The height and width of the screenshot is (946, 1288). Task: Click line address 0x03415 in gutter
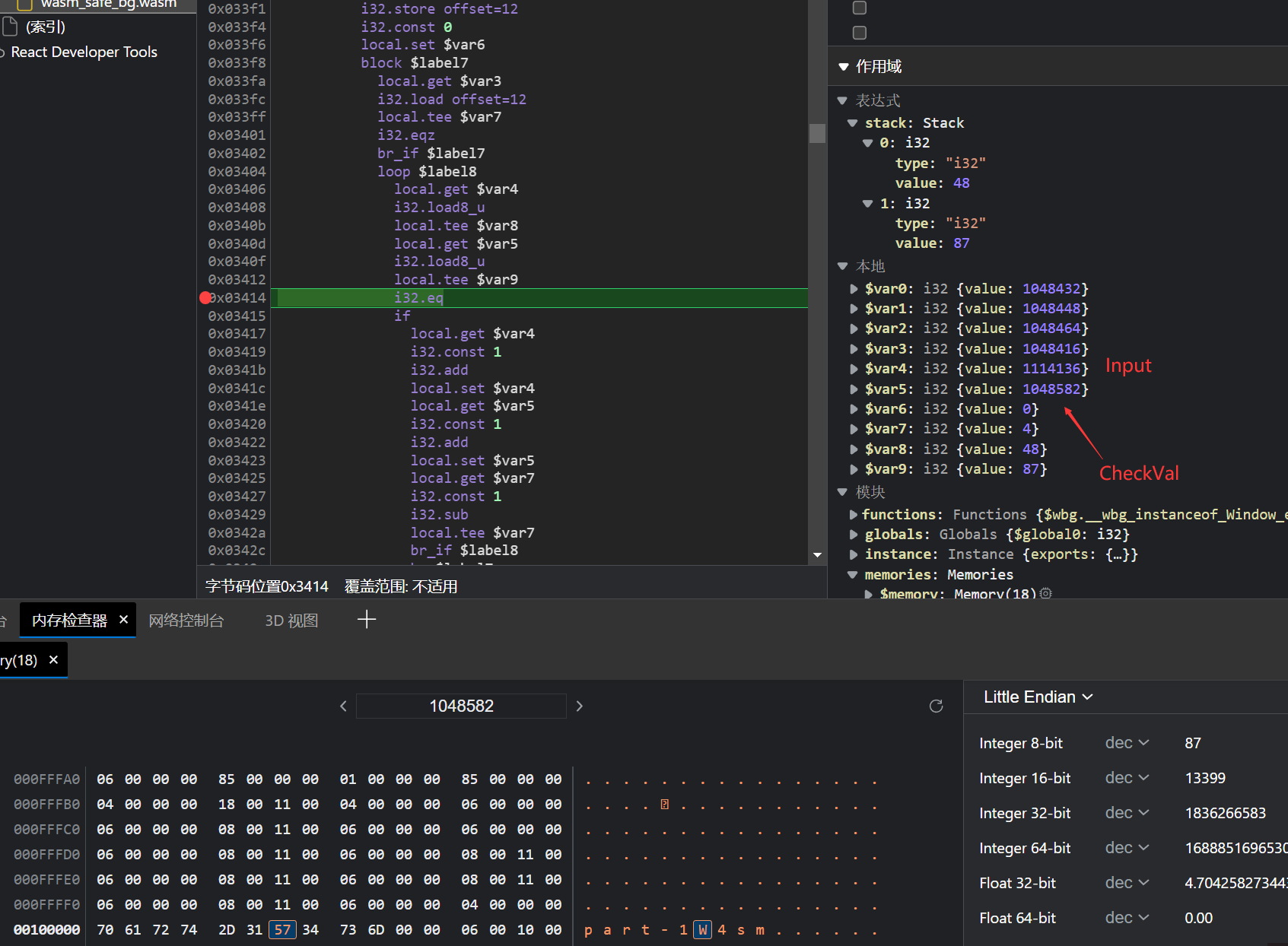pos(237,316)
